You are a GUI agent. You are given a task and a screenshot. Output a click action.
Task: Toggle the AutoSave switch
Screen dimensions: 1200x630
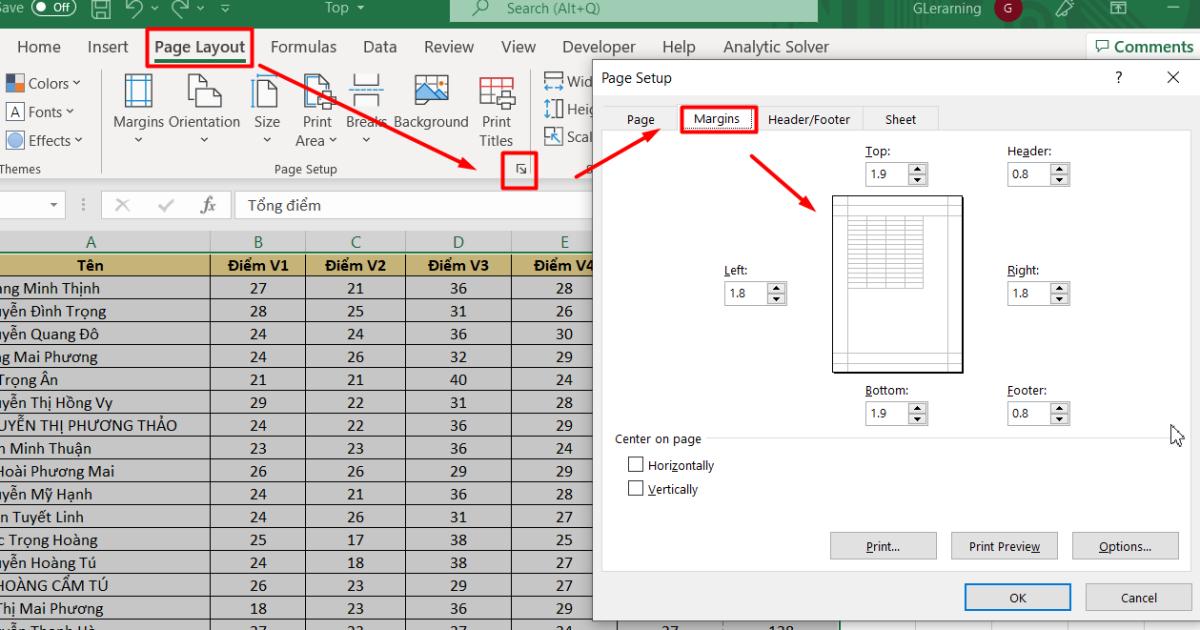[x=54, y=8]
